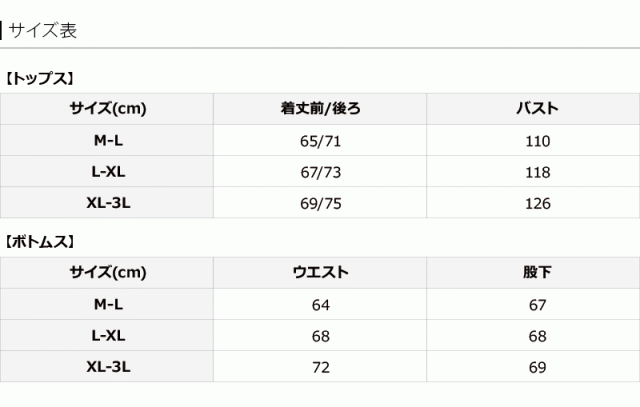The height and width of the screenshot is (407, 640).
Task: Select the ウエスト column header
Action: pos(320,272)
